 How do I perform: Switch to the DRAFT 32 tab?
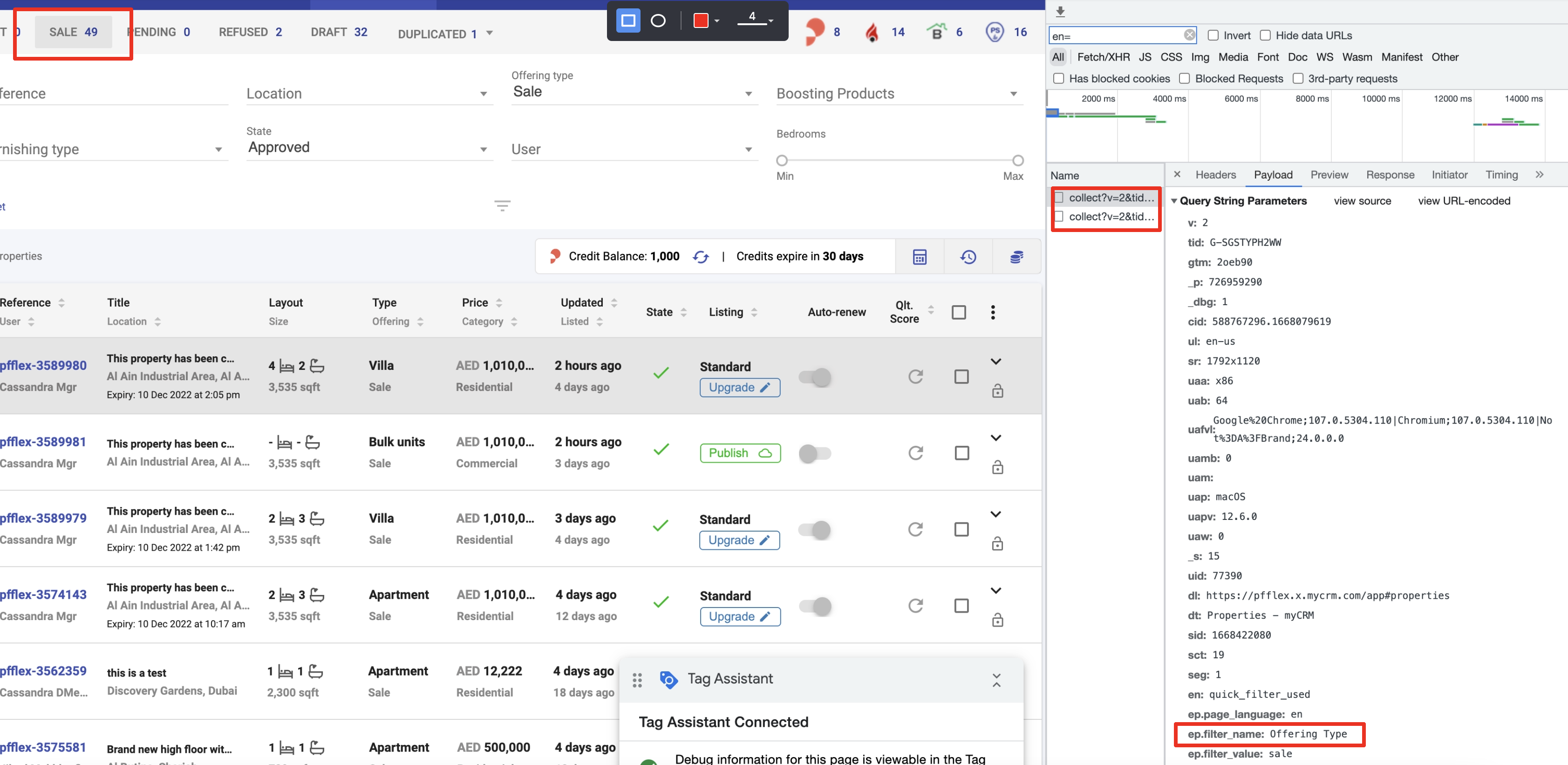339,32
